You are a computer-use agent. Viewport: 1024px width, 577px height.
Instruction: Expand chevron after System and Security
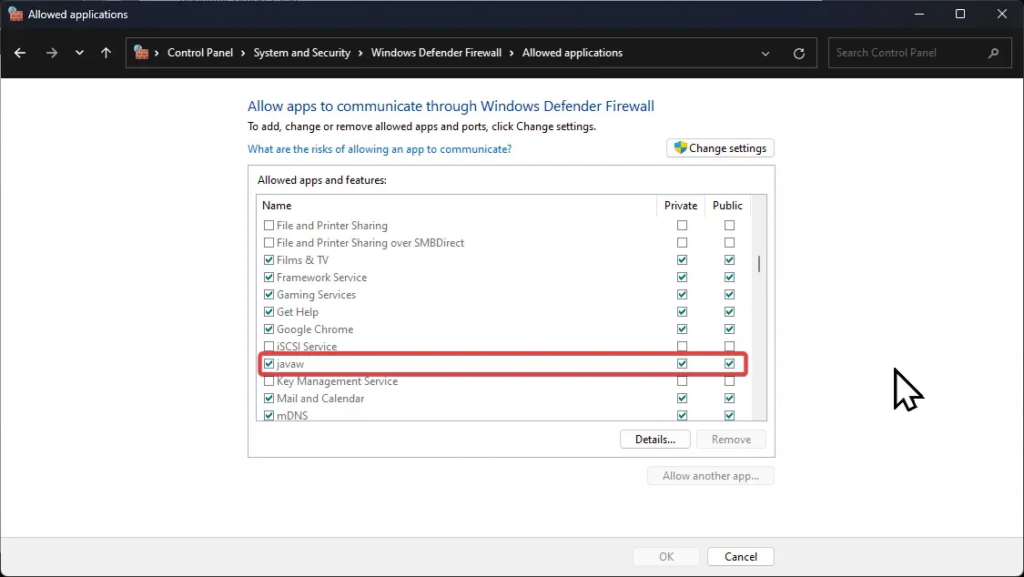tap(360, 53)
